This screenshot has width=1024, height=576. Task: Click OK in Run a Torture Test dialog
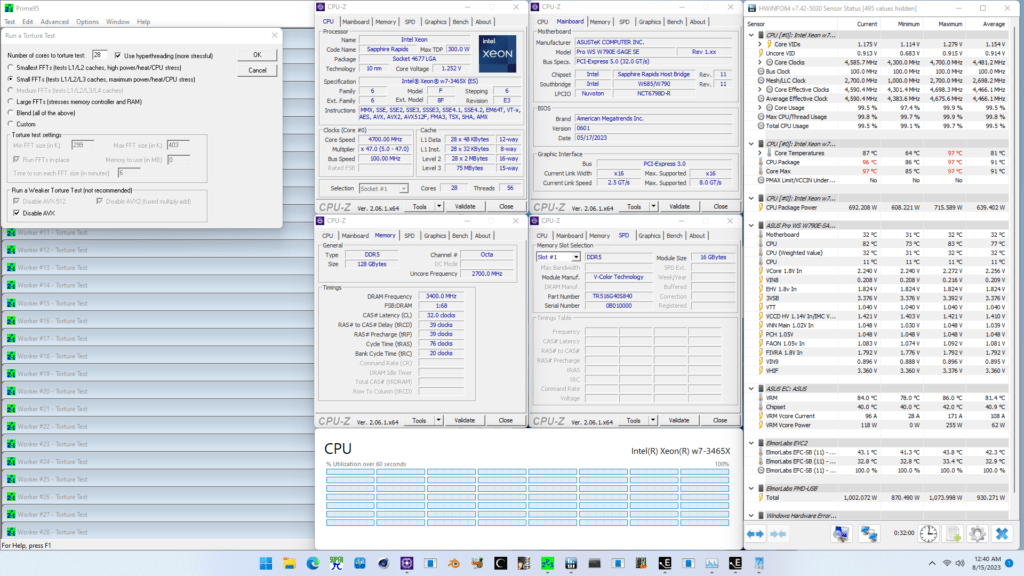[257, 55]
